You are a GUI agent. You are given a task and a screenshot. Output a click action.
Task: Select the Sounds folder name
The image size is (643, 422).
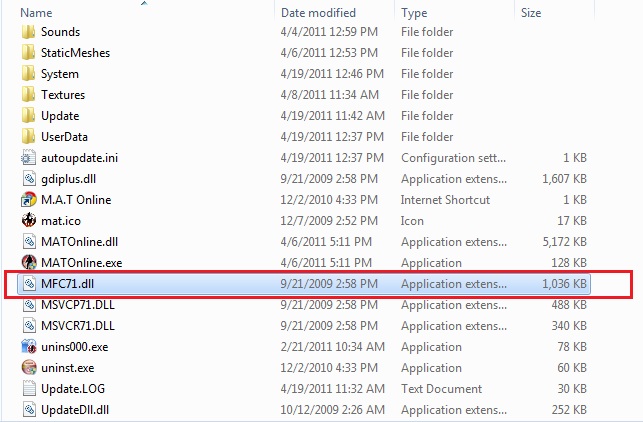point(60,32)
